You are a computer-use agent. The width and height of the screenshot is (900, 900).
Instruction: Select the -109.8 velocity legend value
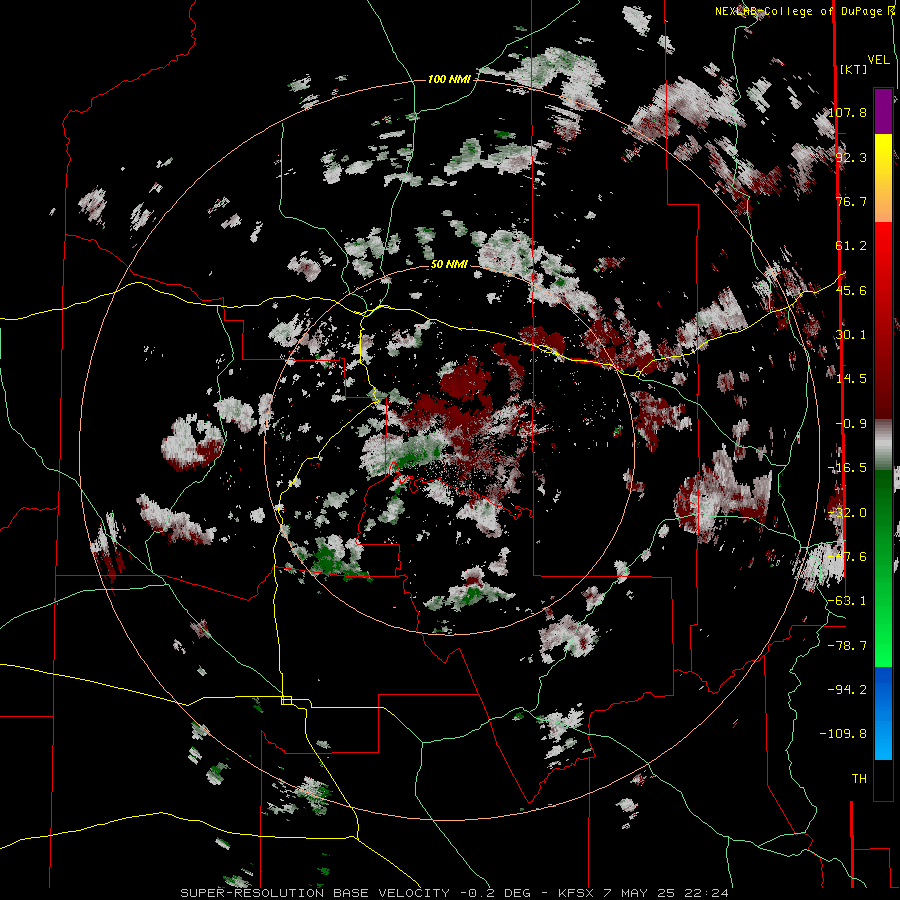click(843, 734)
